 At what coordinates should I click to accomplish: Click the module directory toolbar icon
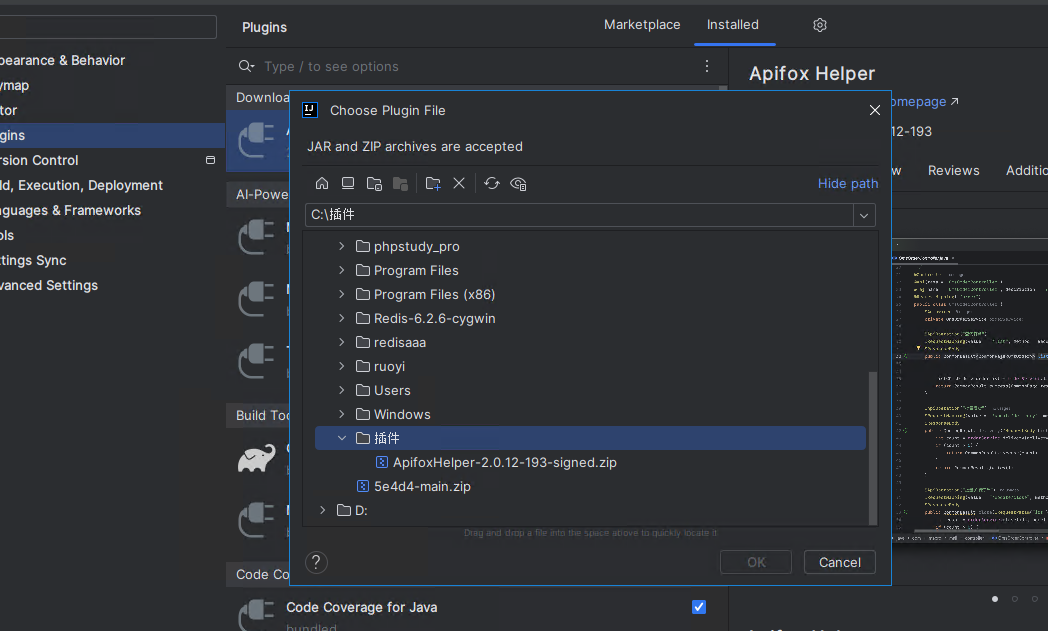pyautogui.click(x=400, y=183)
